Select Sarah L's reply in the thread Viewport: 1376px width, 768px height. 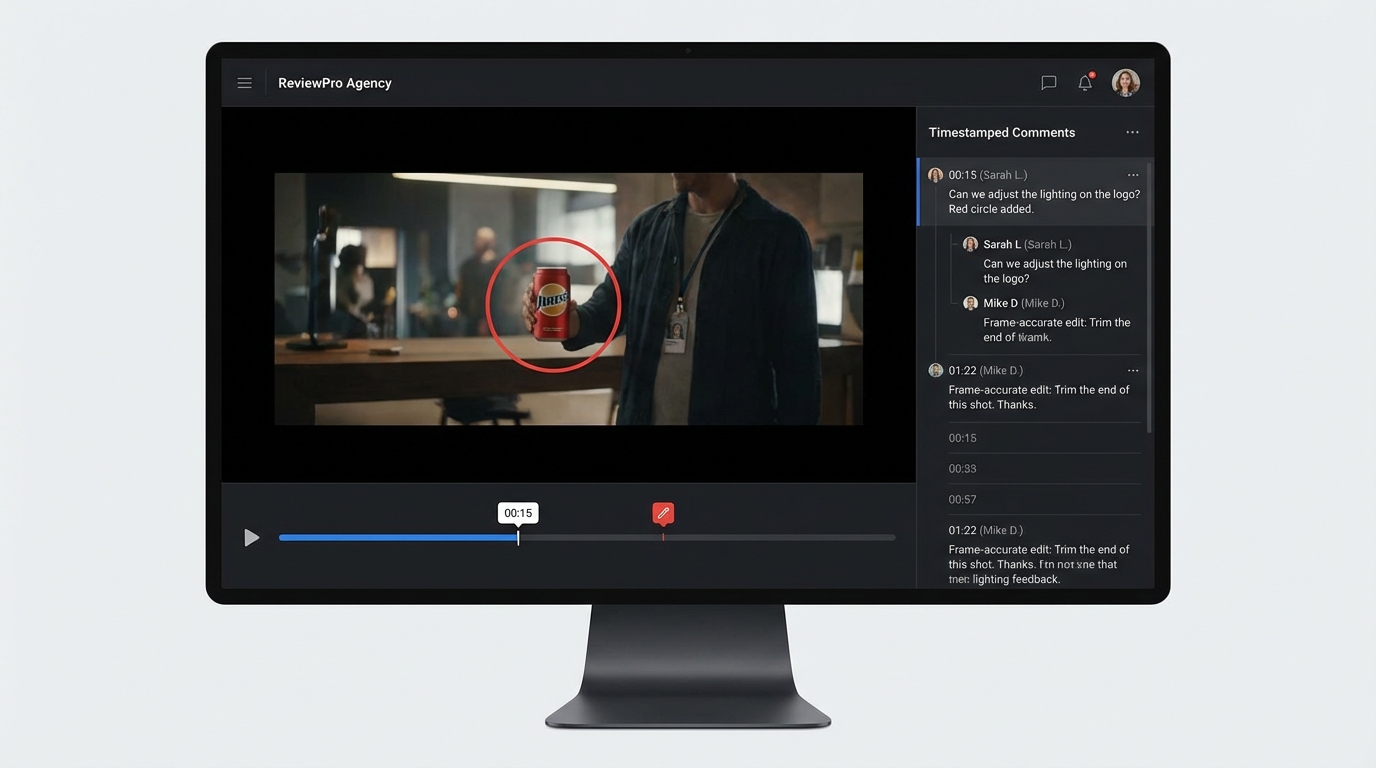(1054, 262)
